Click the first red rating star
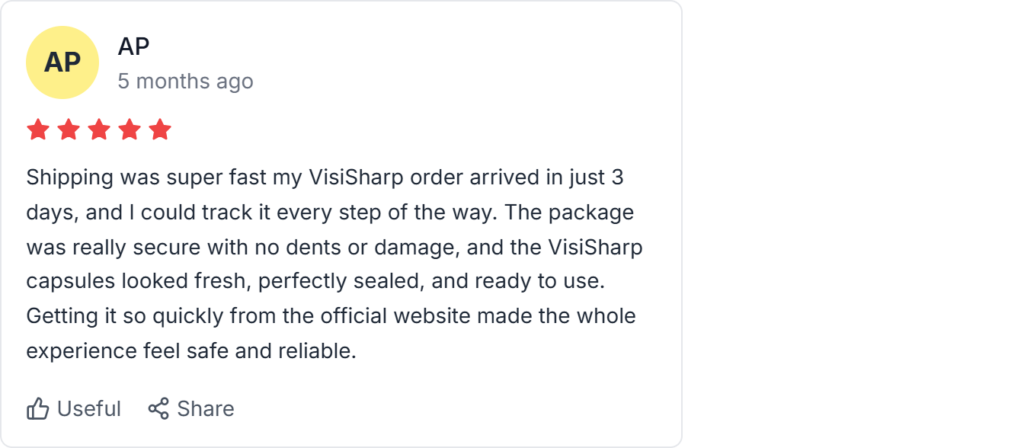This screenshot has height=448, width=1024. [38, 130]
